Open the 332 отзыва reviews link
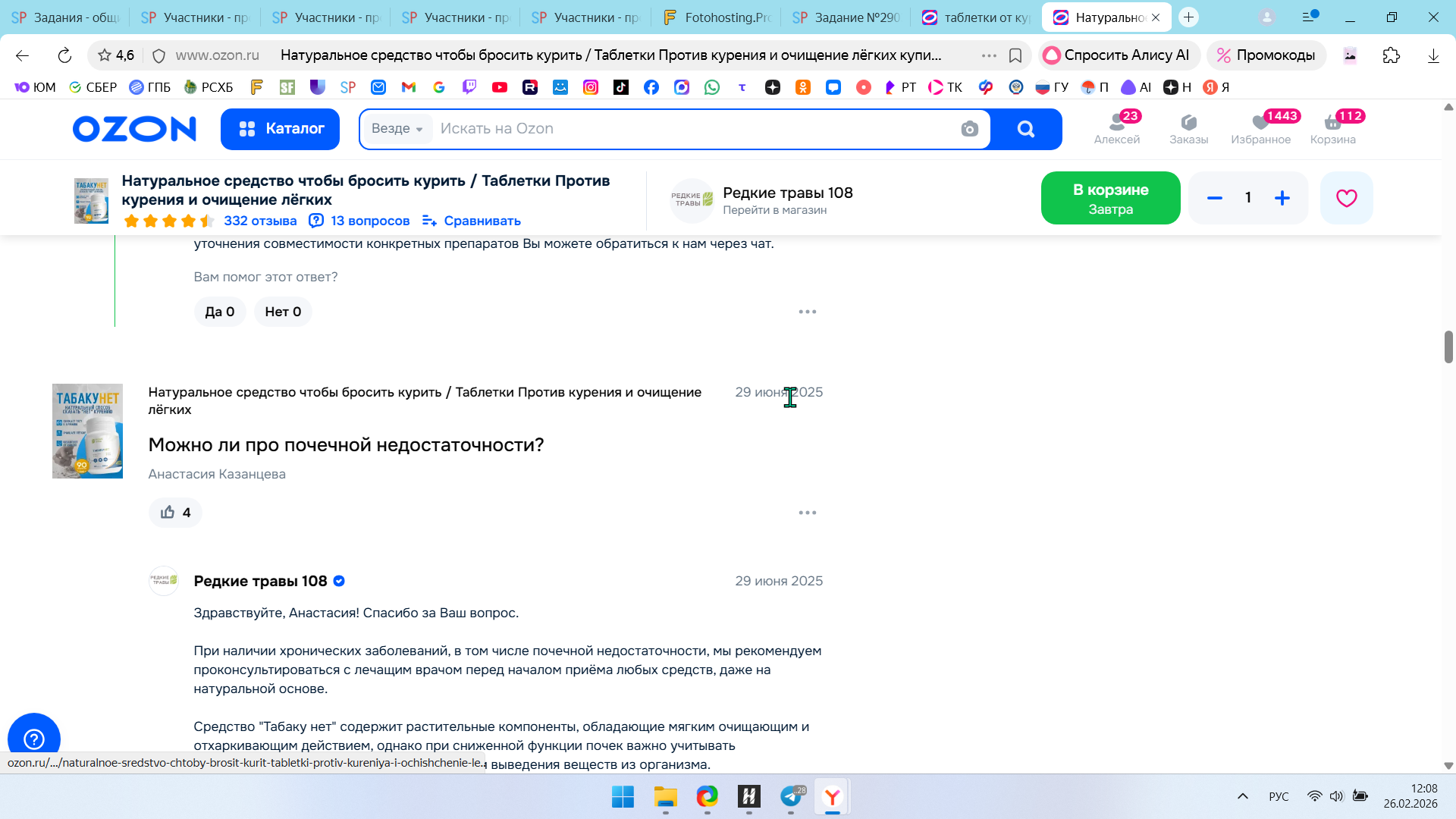1456x819 pixels. click(260, 221)
